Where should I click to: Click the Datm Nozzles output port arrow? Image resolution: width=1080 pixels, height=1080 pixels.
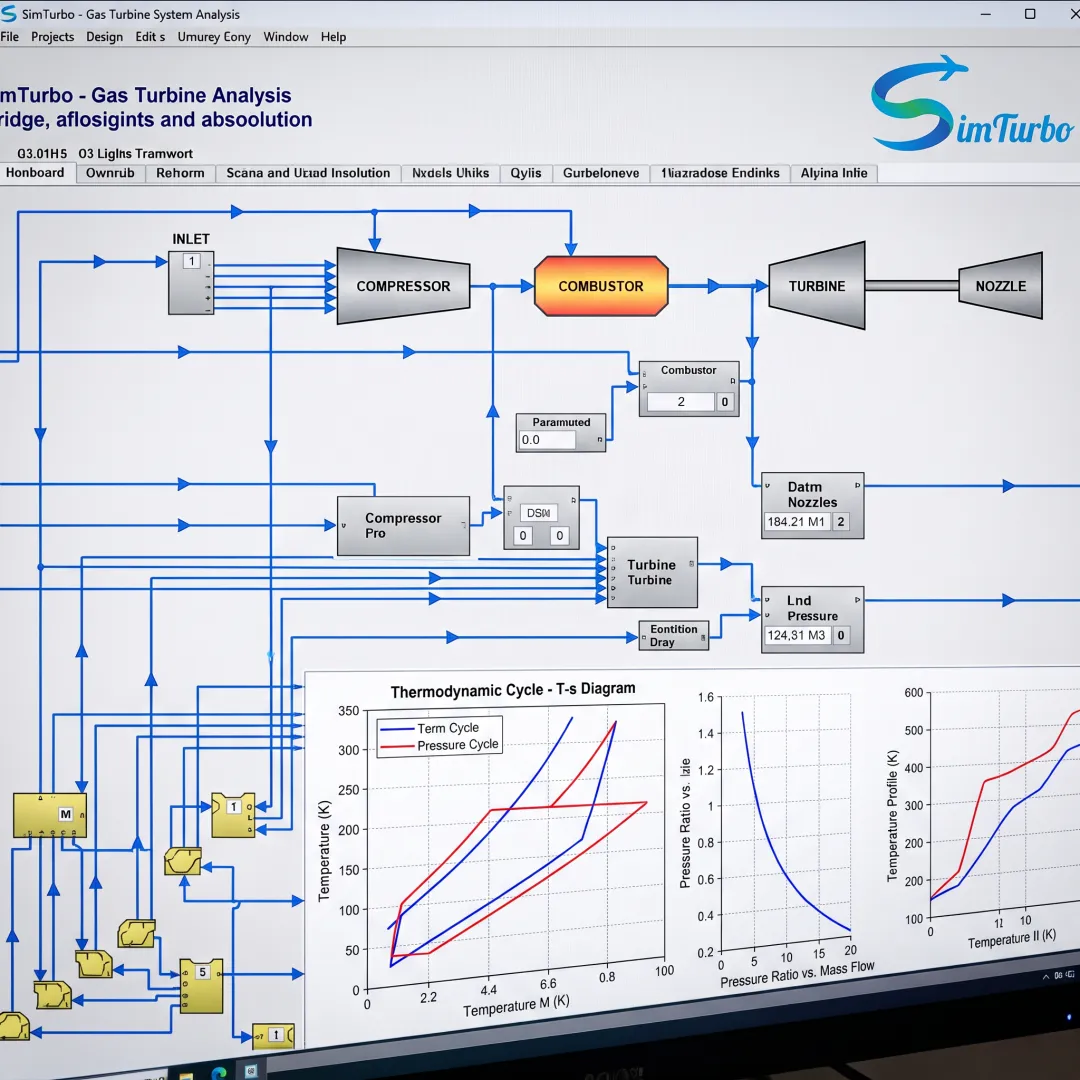click(x=858, y=486)
